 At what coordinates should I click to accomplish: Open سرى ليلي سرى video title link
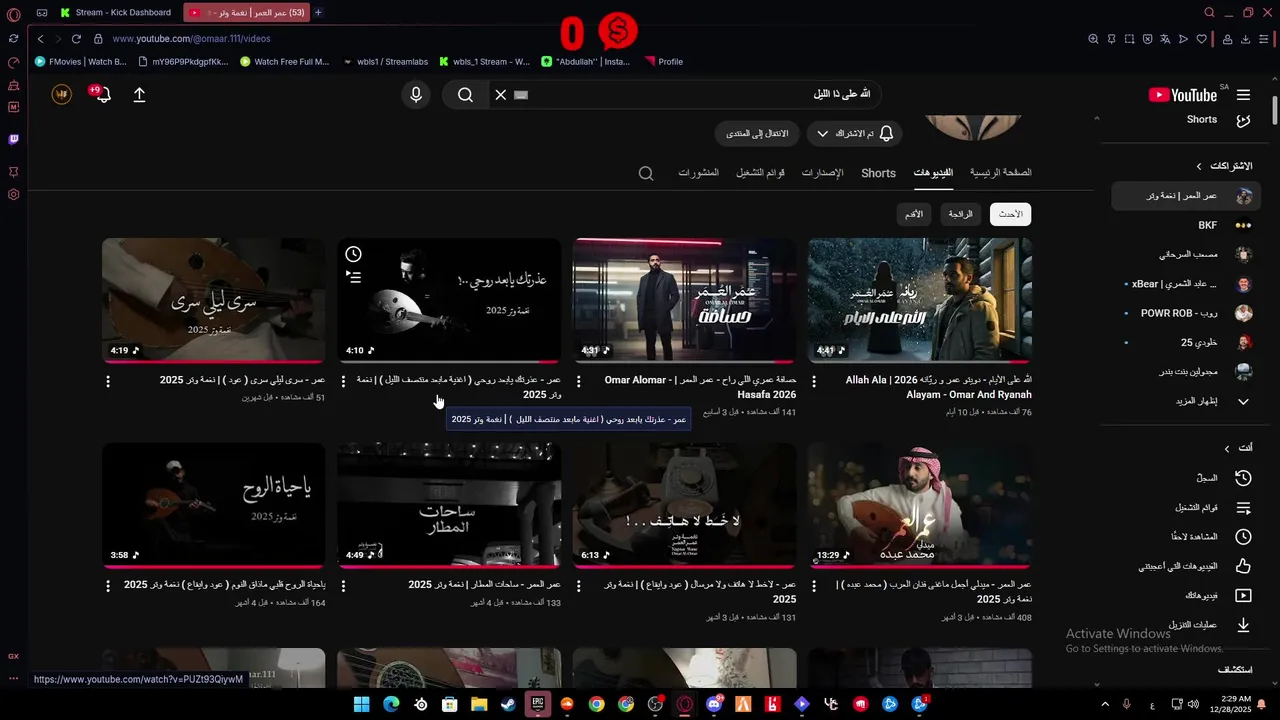pyautogui.click(x=242, y=380)
